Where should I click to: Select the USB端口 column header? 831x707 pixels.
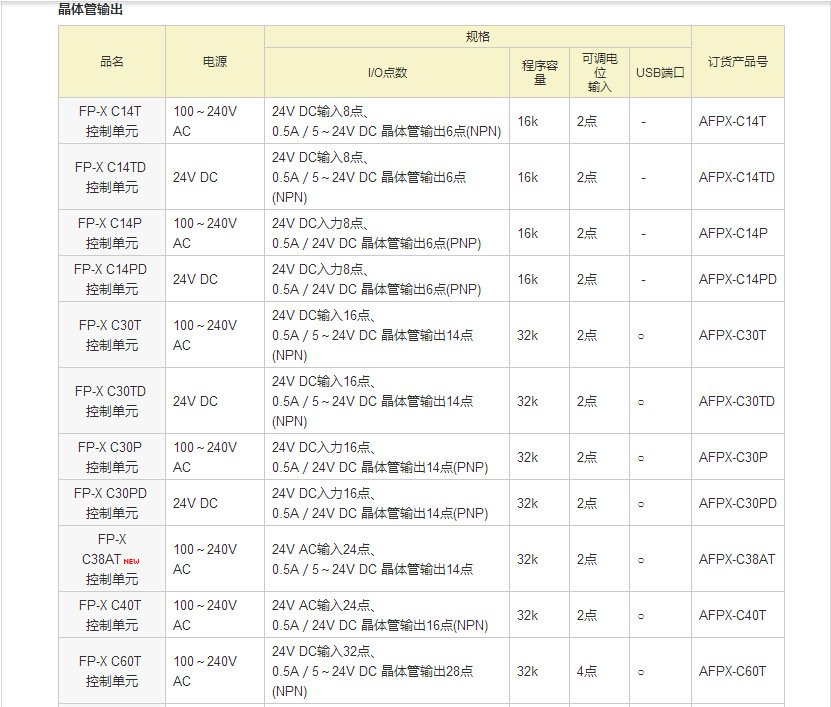tap(660, 71)
